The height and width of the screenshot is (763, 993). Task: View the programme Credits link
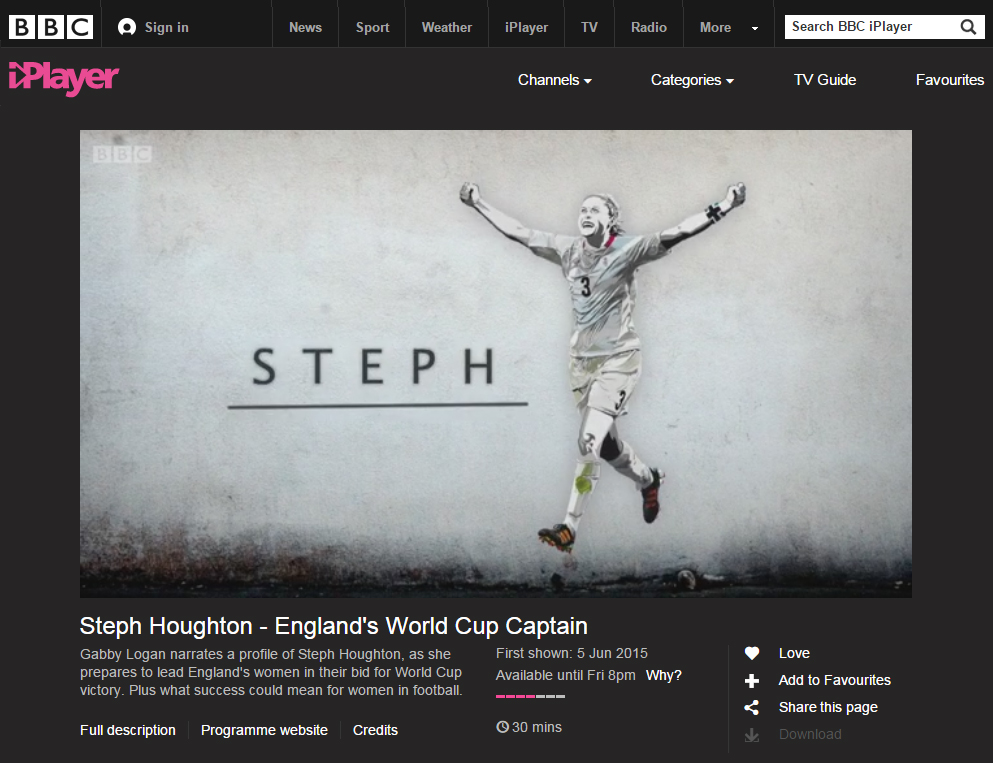click(x=375, y=730)
